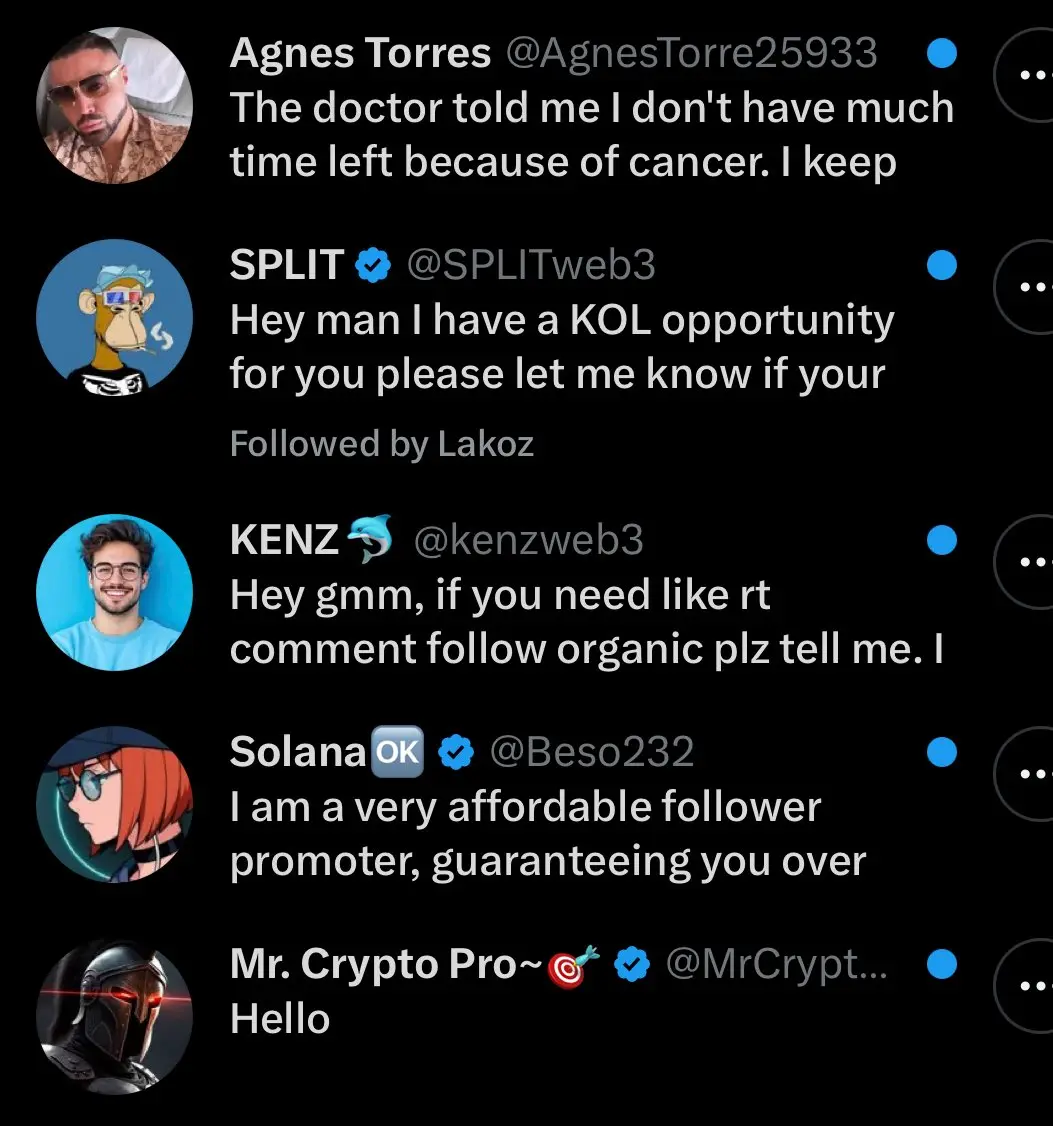Open Mr. Crypto Pro helmet avatar
This screenshot has width=1053, height=1126.
(114, 1016)
